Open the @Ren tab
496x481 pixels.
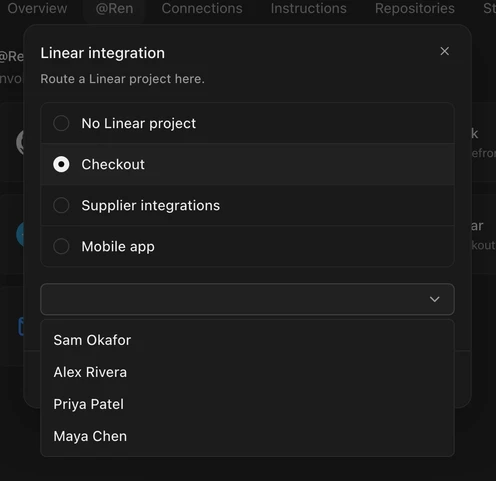(x=114, y=8)
